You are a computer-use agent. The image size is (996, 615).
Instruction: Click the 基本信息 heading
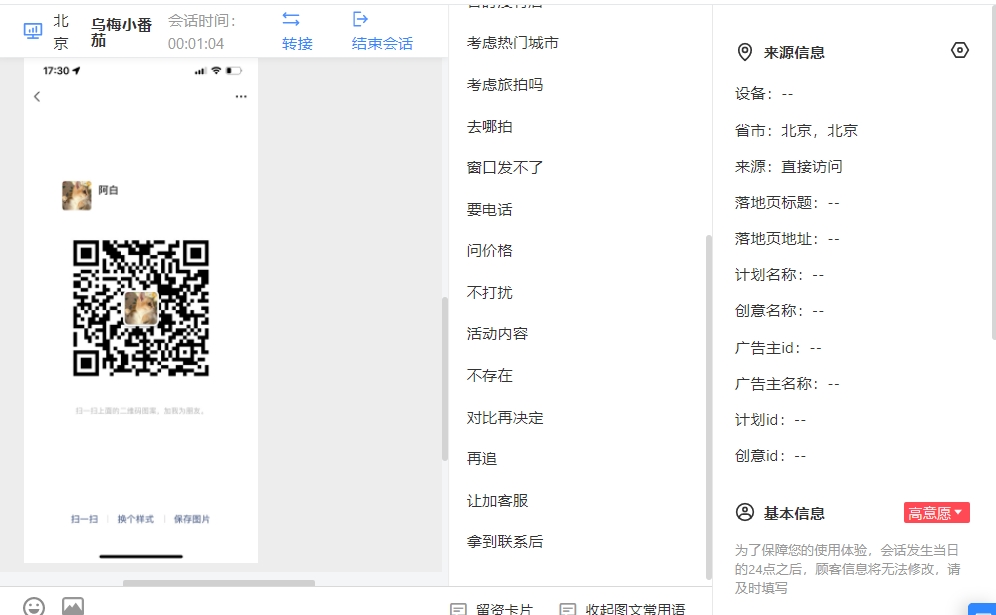click(794, 513)
